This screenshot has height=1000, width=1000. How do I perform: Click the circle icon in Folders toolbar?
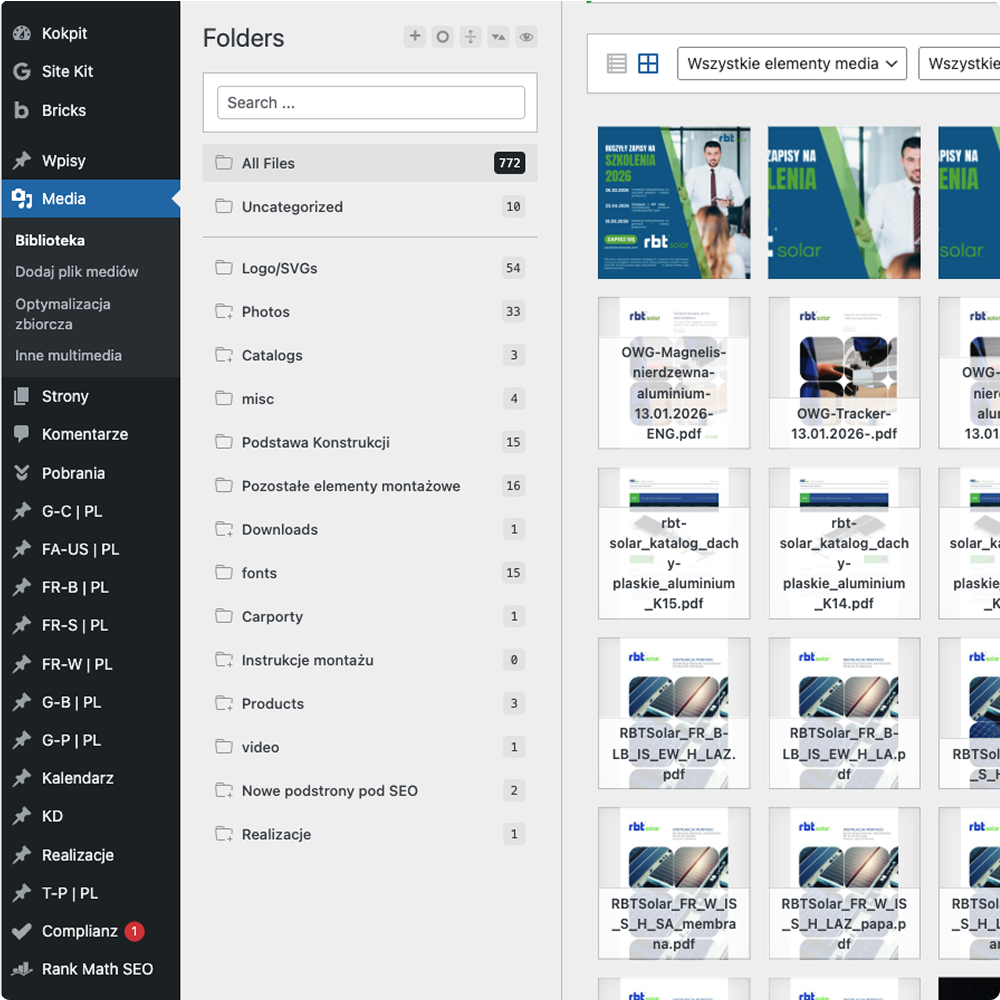point(442,37)
